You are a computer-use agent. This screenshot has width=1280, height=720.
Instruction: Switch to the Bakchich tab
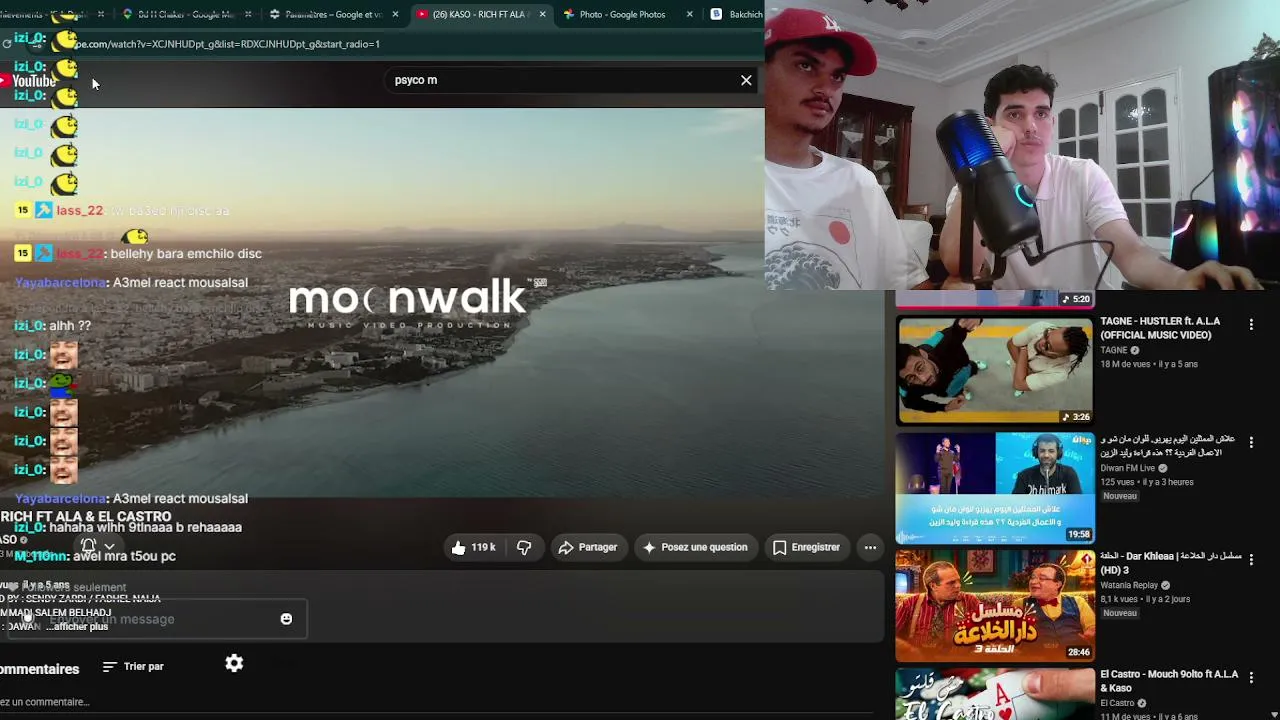[736, 15]
